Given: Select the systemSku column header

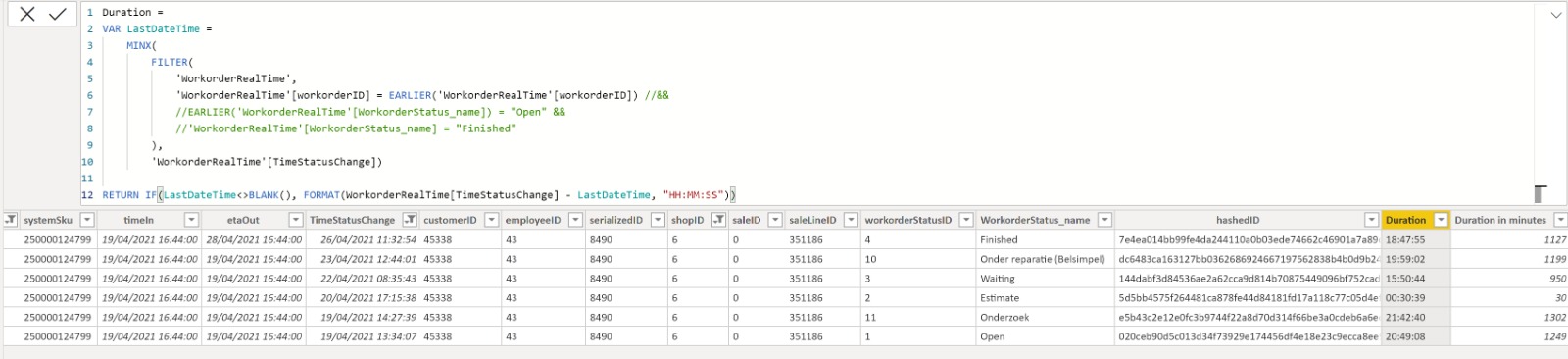Looking at the screenshot, I should tap(48, 220).
